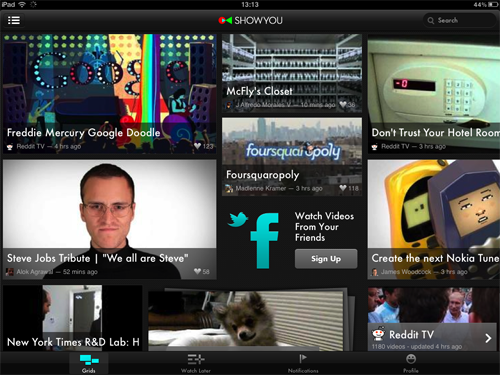Open the list menu icon at top left

pyautogui.click(x=14, y=20)
